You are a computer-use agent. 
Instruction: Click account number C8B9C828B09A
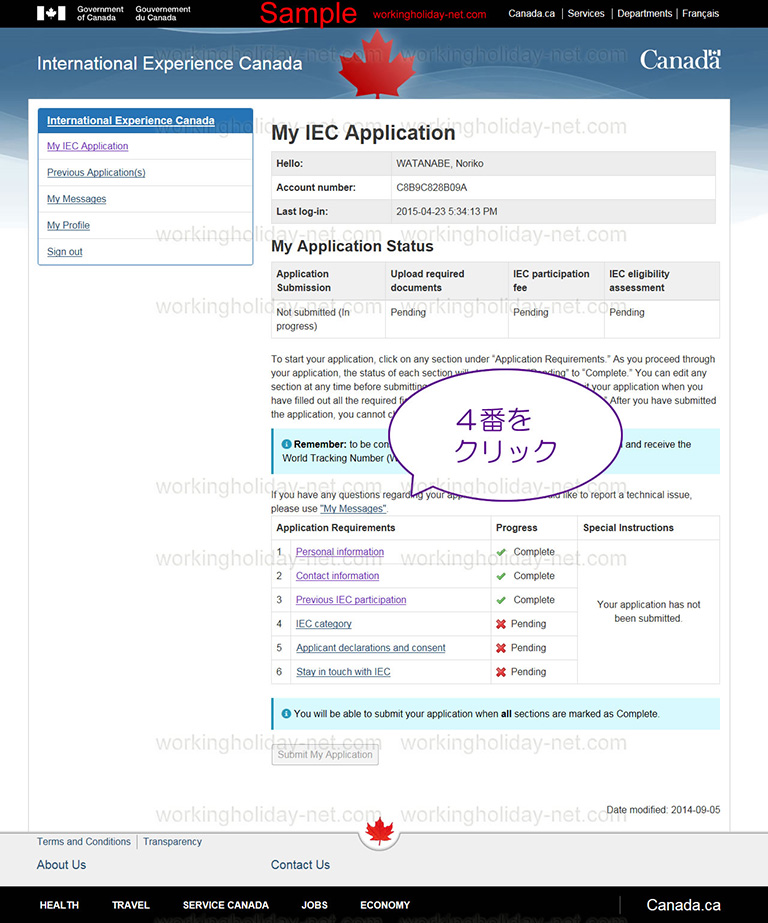point(431,188)
